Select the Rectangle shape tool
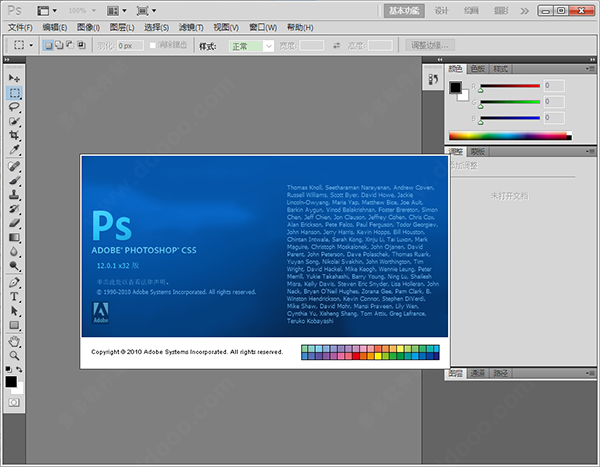 coord(14,325)
